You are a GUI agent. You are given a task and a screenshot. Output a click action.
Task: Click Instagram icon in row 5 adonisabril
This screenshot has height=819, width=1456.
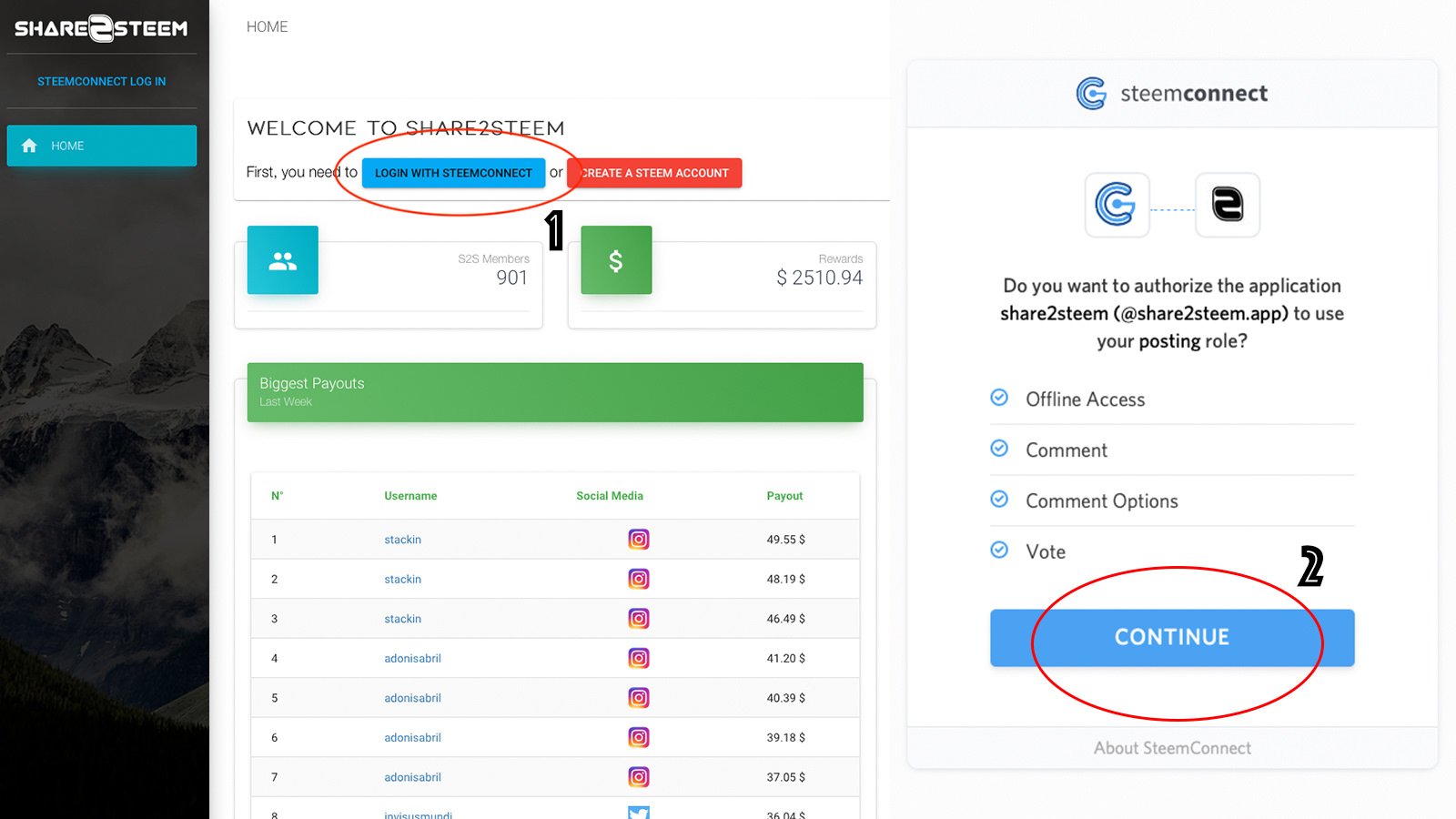pyautogui.click(x=639, y=698)
